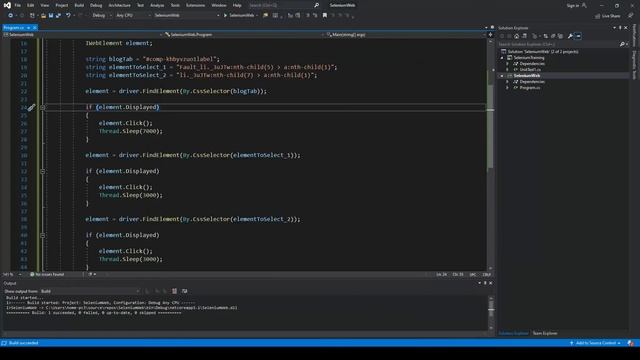
Task: Switch to the Solution Explorer bottom tab
Action: pos(513,333)
